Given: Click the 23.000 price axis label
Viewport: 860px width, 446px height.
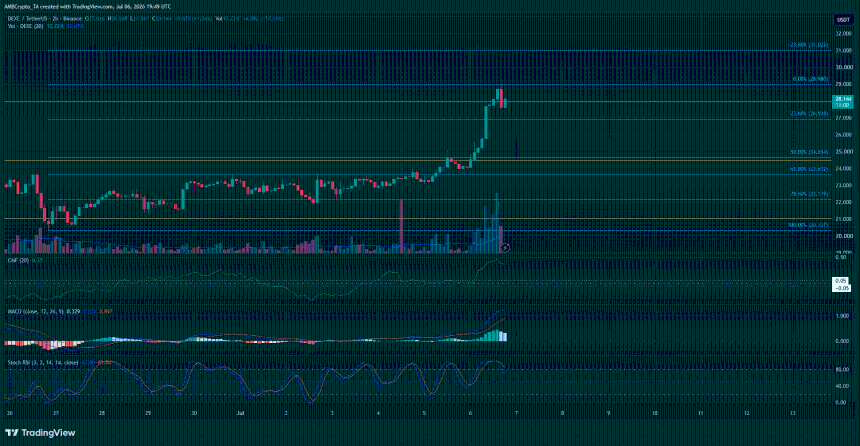Looking at the screenshot, I should [844, 186].
